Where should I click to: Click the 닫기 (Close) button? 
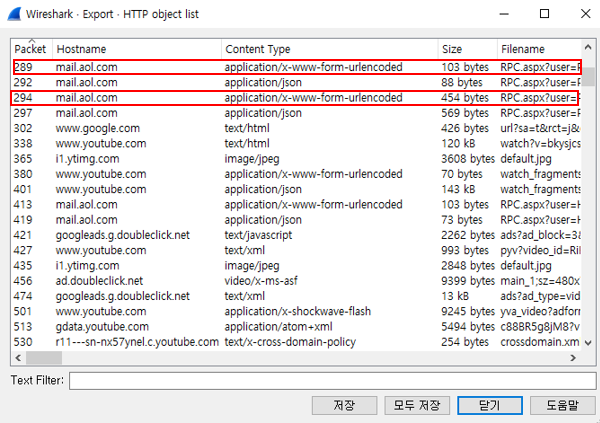(x=490, y=405)
